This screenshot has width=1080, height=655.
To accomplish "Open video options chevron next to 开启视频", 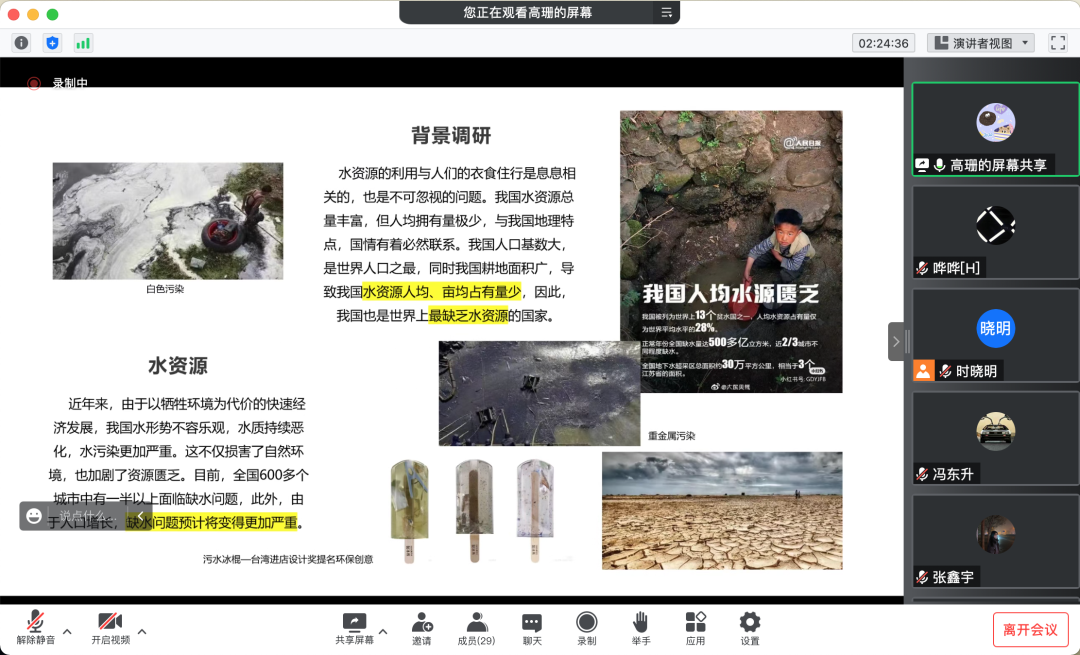I will (143, 632).
